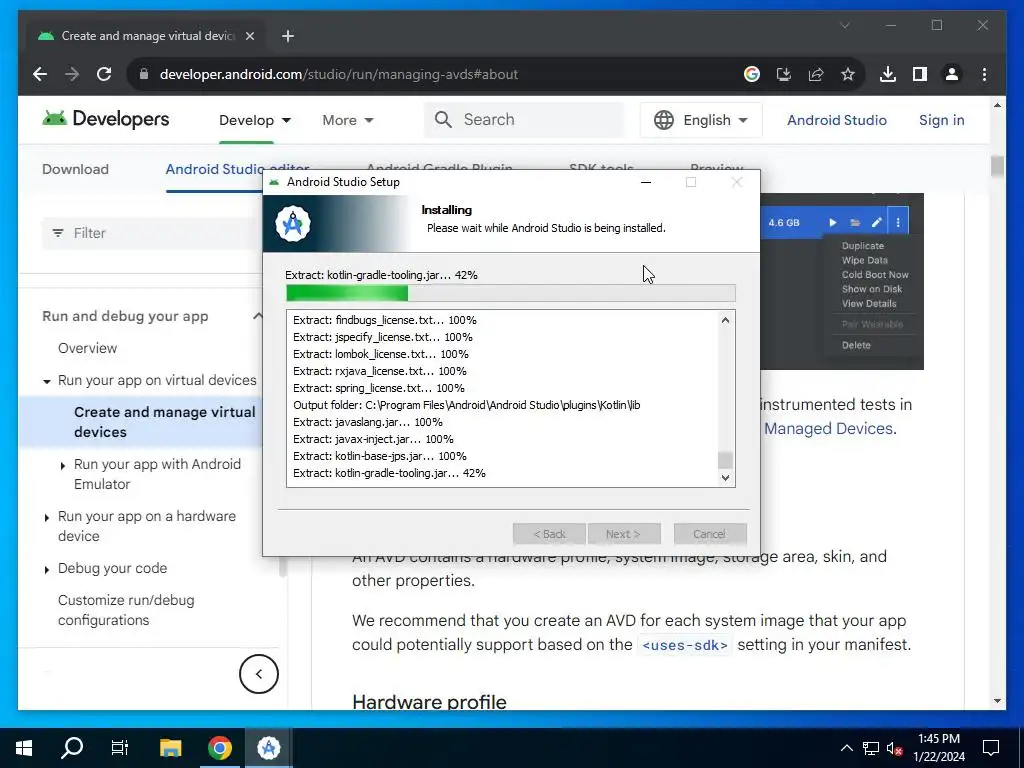Click Cancel button in setup dialog
1024x768 pixels.
(x=710, y=534)
